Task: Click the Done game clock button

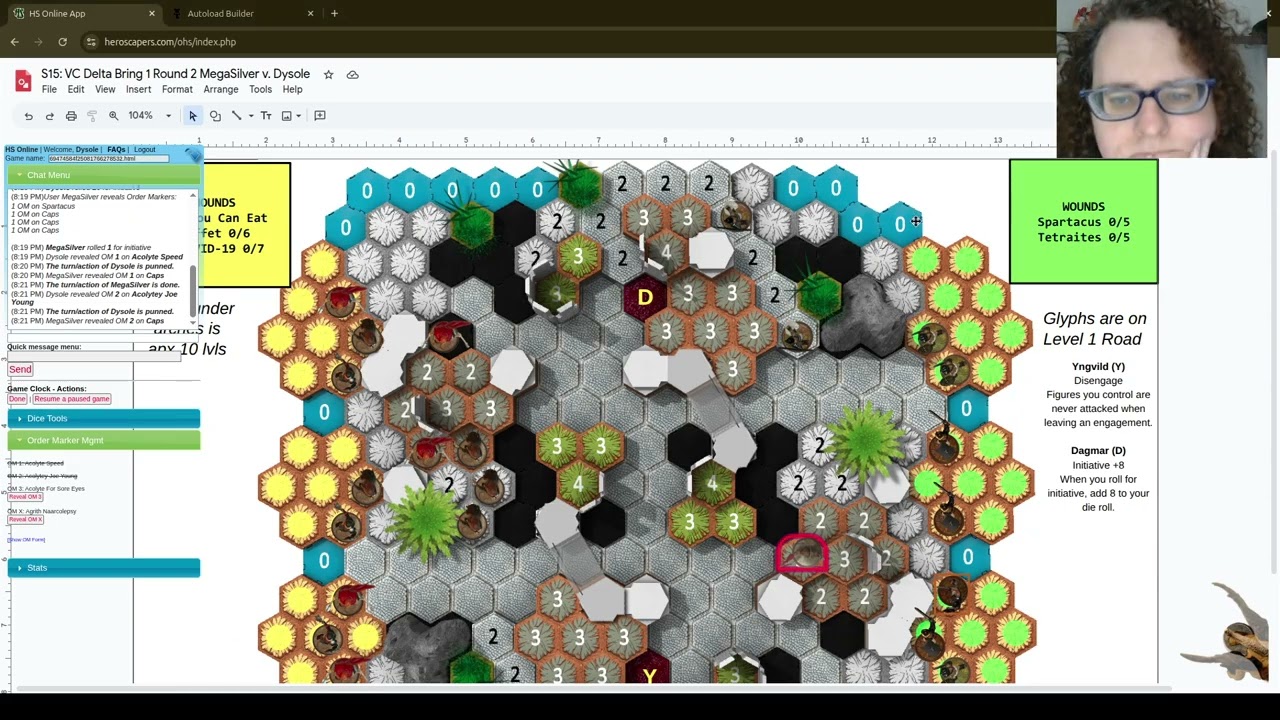Action: click(17, 399)
